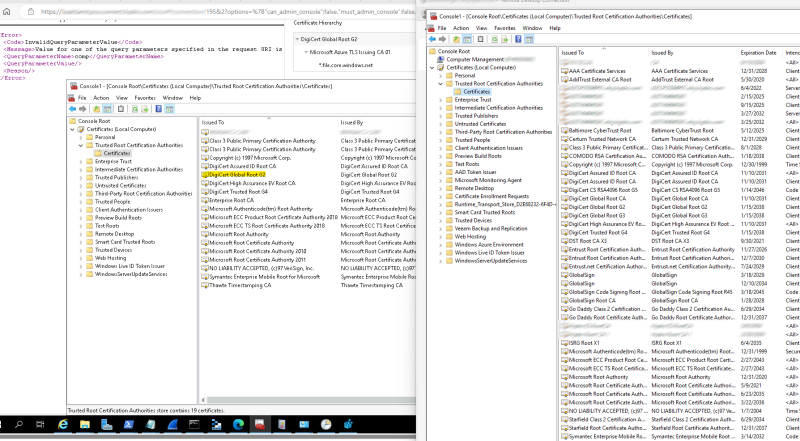Image resolution: width=800 pixels, height=441 pixels.
Task: Click Back arrow in right Console1 toolbar
Action: [432, 39]
